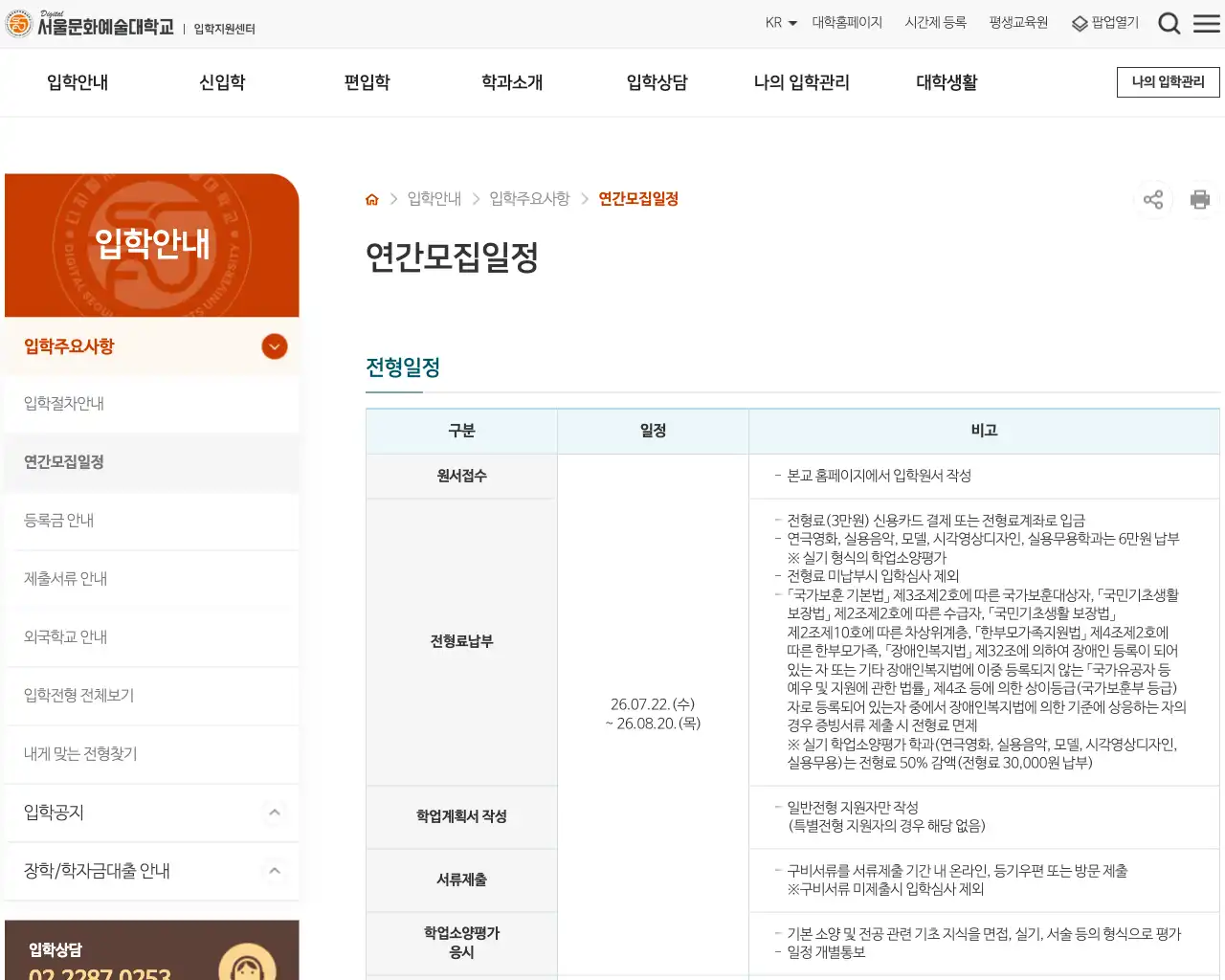Click the 일정 개별통보 note

826,952
